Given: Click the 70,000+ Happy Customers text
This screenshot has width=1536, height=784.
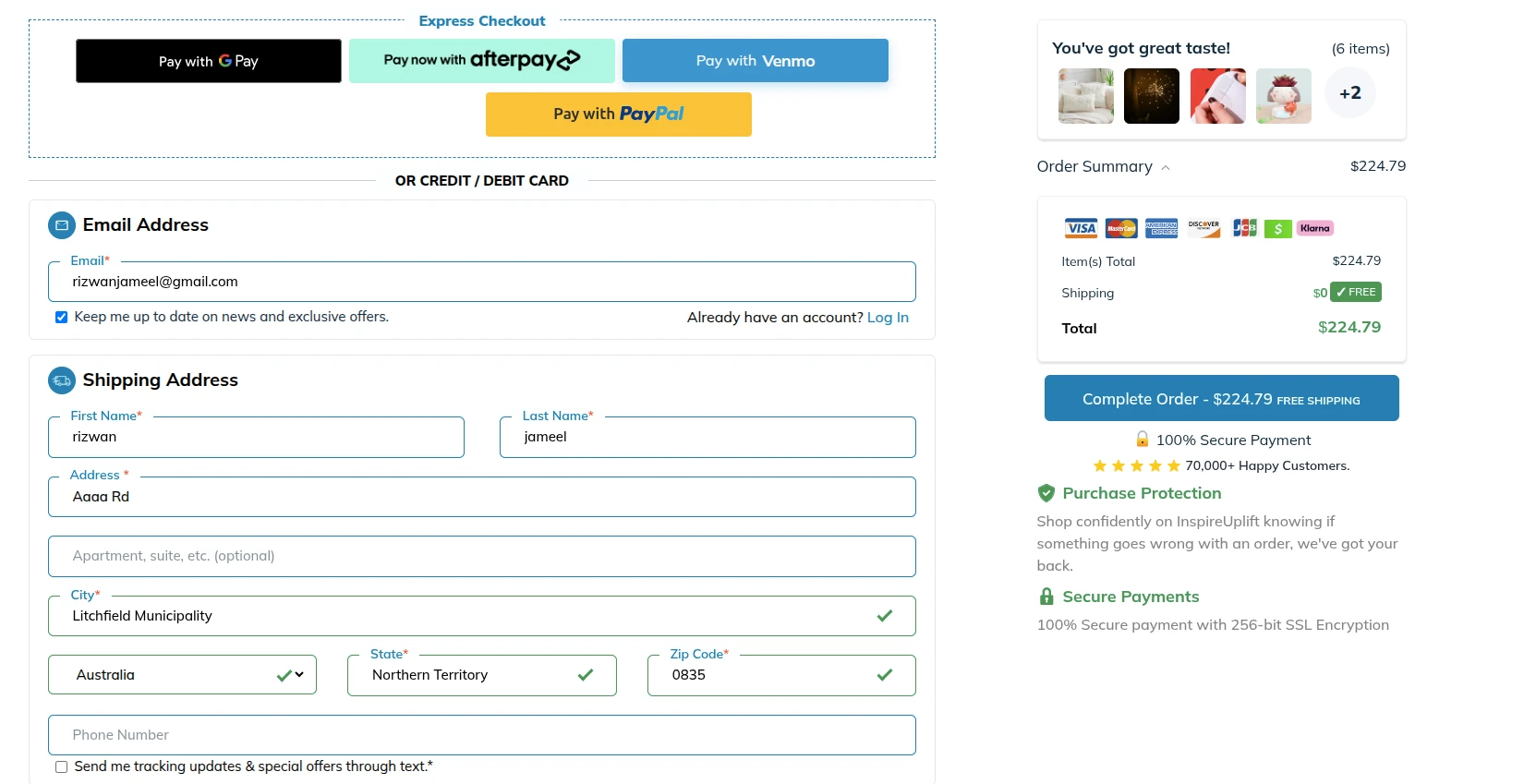Looking at the screenshot, I should 1267,465.
